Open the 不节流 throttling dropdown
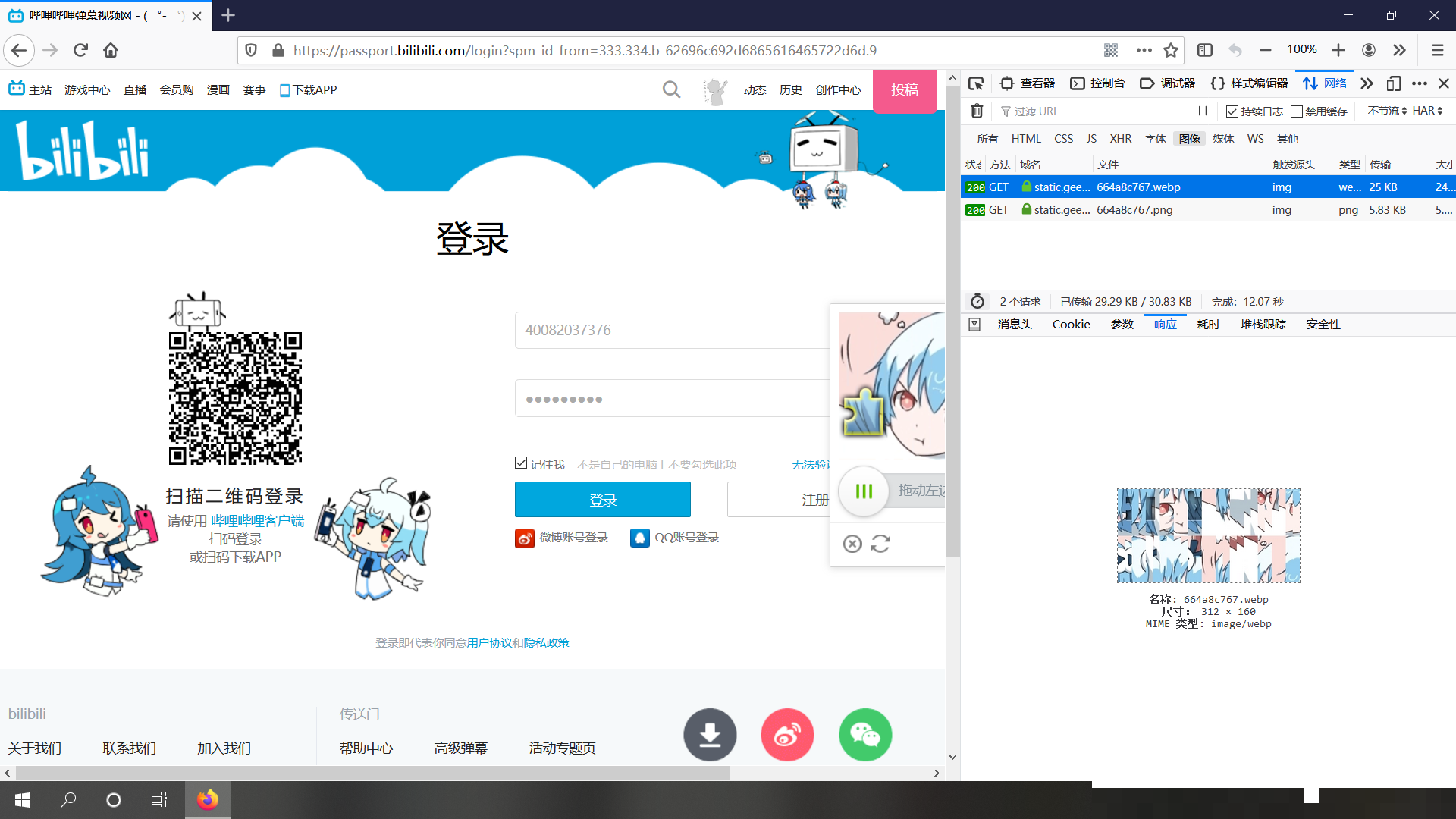This screenshot has height=819, width=1456. coord(1387,111)
